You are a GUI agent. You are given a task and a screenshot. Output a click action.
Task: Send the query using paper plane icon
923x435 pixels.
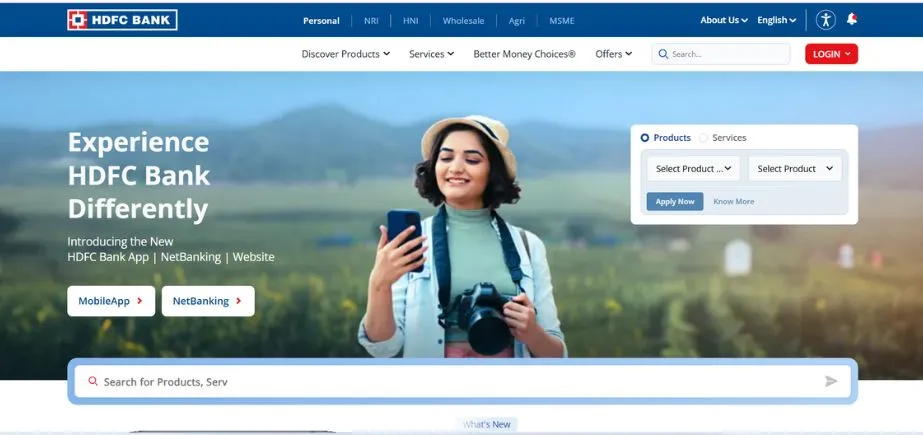[x=831, y=381]
